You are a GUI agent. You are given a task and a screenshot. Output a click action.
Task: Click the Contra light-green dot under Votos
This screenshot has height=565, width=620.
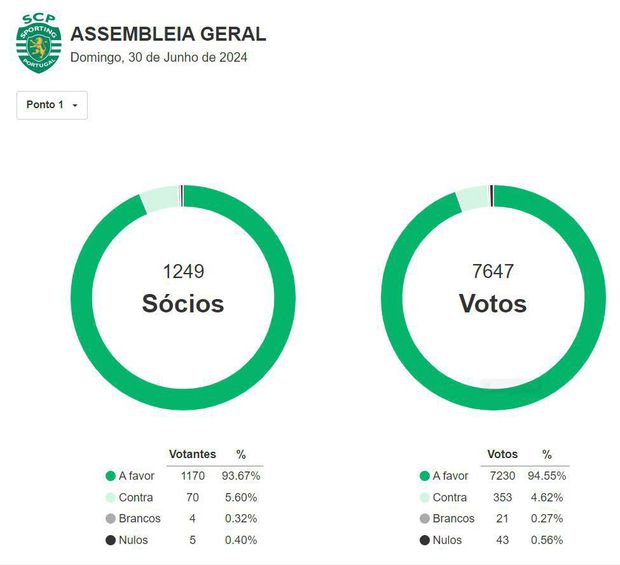425,497
